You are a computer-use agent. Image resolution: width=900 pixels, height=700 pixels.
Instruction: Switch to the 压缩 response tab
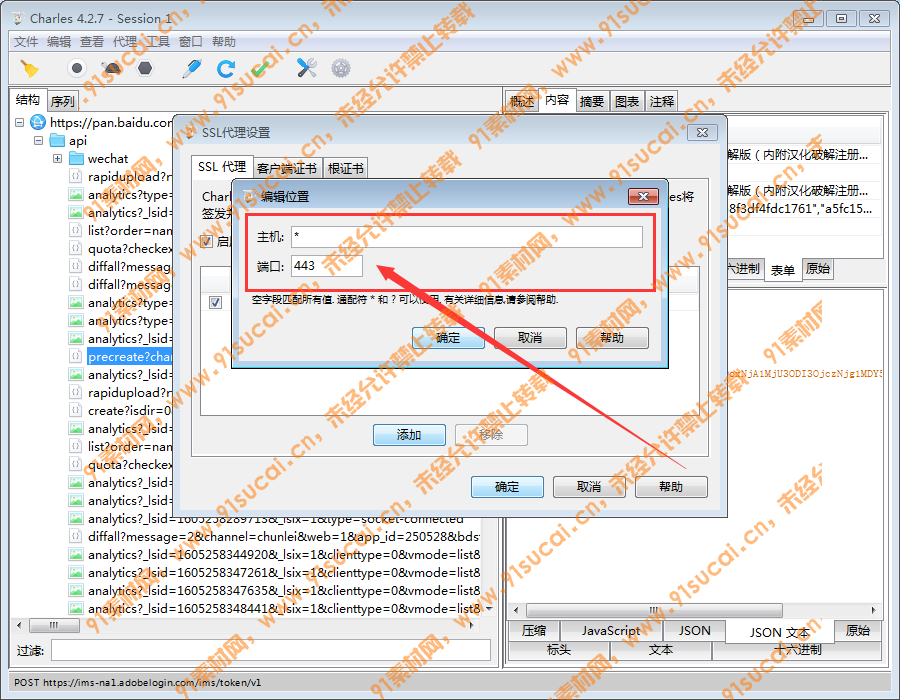534,631
